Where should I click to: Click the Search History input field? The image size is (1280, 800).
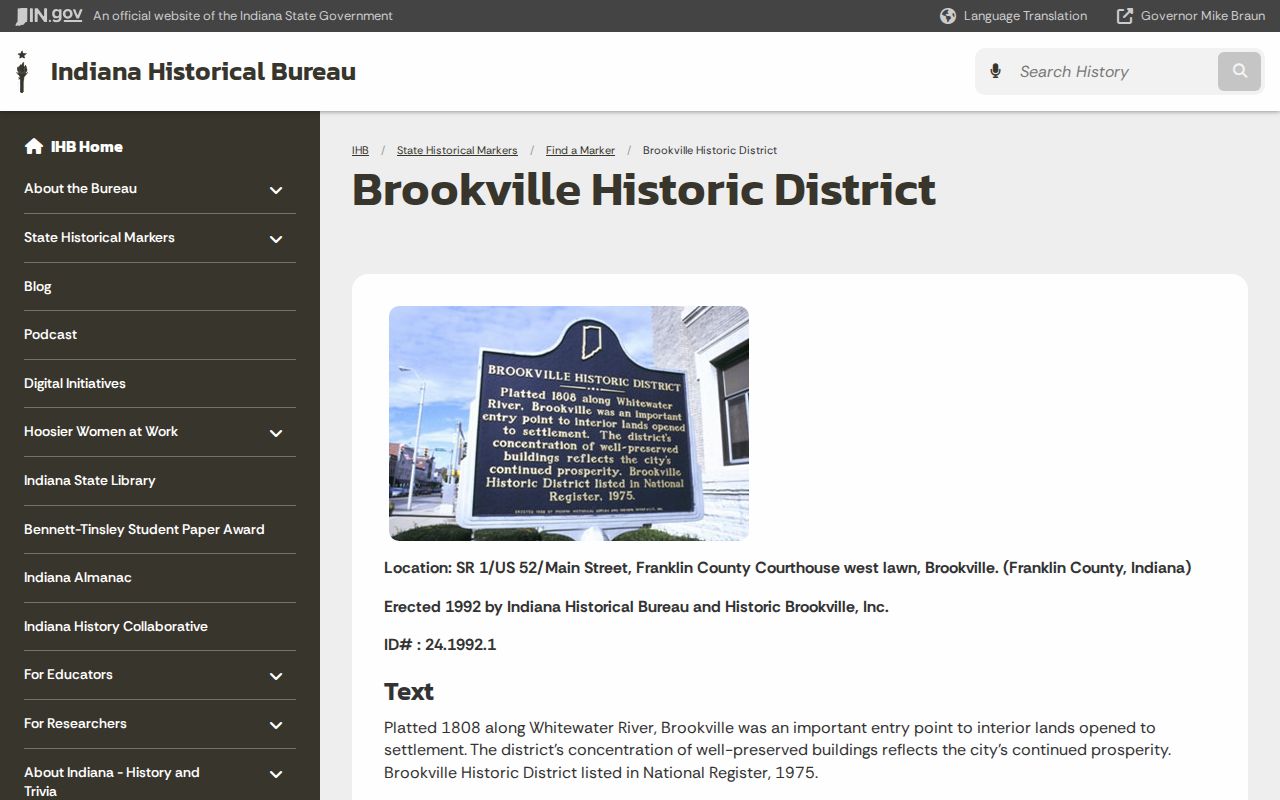1112,71
